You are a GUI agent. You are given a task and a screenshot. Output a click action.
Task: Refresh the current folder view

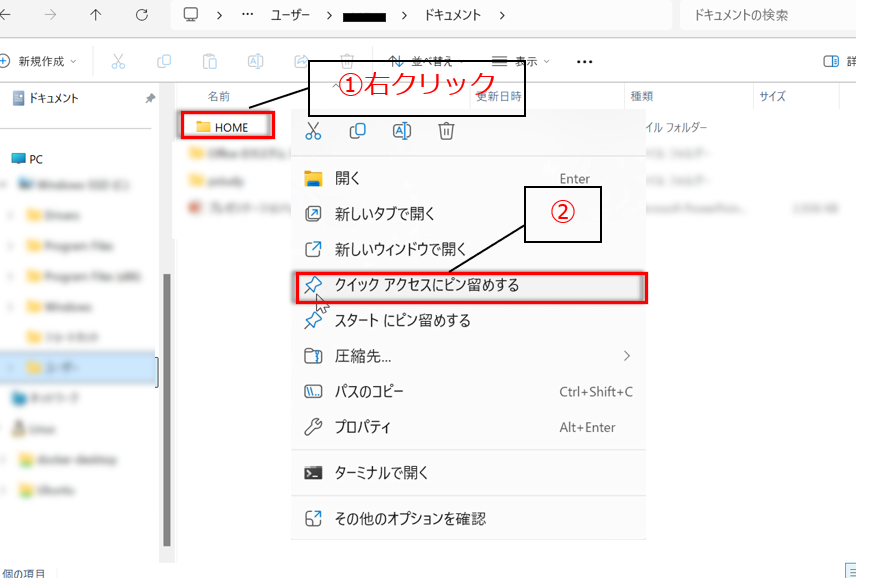tap(142, 15)
